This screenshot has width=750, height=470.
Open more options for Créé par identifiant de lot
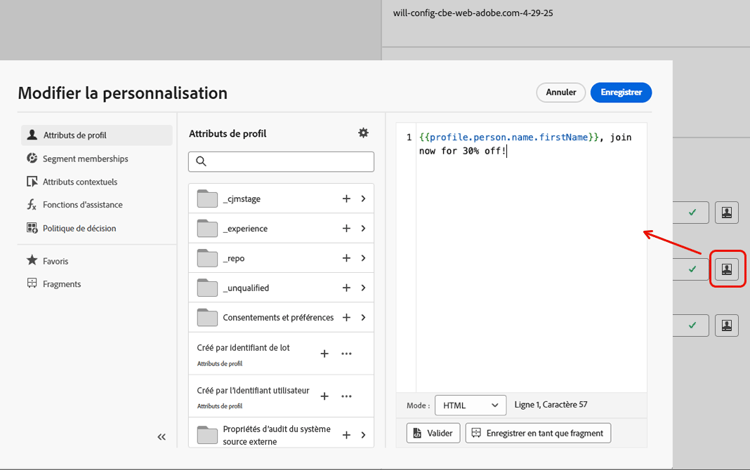(347, 353)
